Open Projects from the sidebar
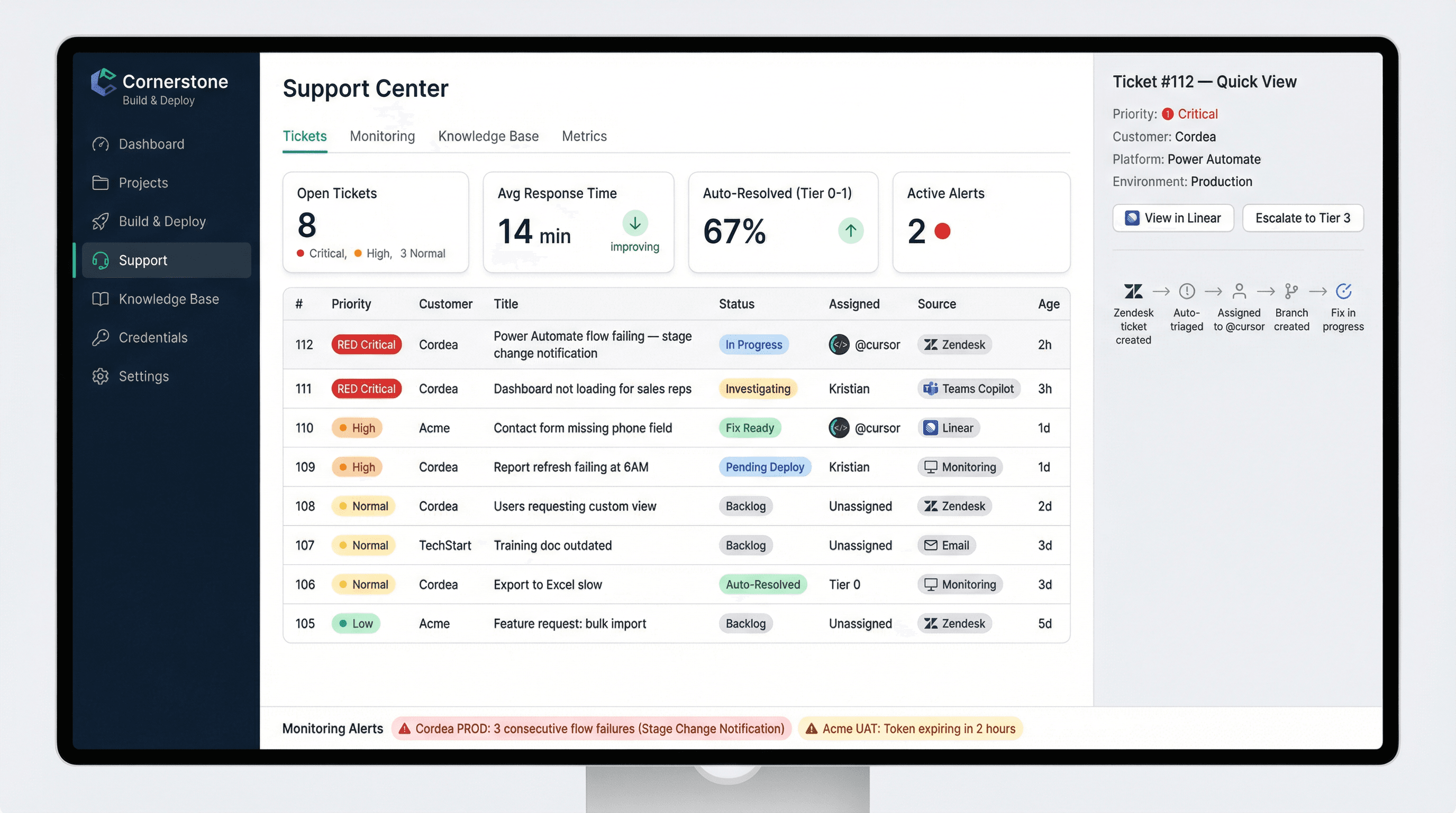Image resolution: width=1456 pixels, height=813 pixels. [143, 183]
